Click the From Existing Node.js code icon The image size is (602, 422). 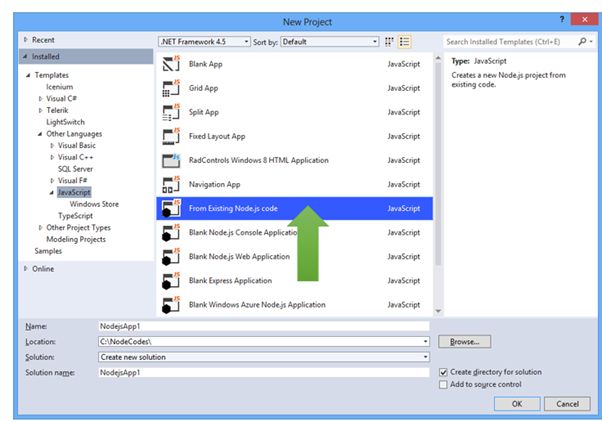(171, 208)
